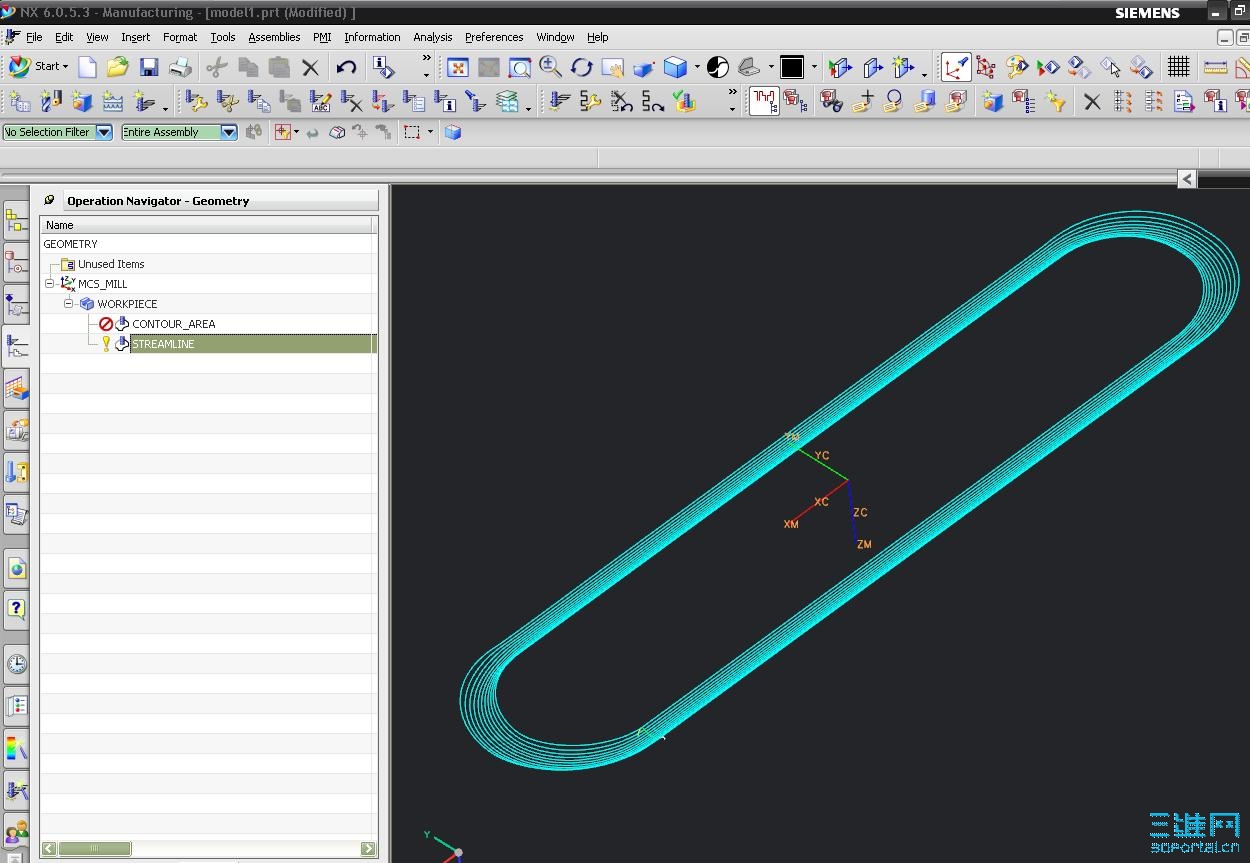Image resolution: width=1250 pixels, height=863 pixels.
Task: Open the Insert menu
Action: [135, 37]
